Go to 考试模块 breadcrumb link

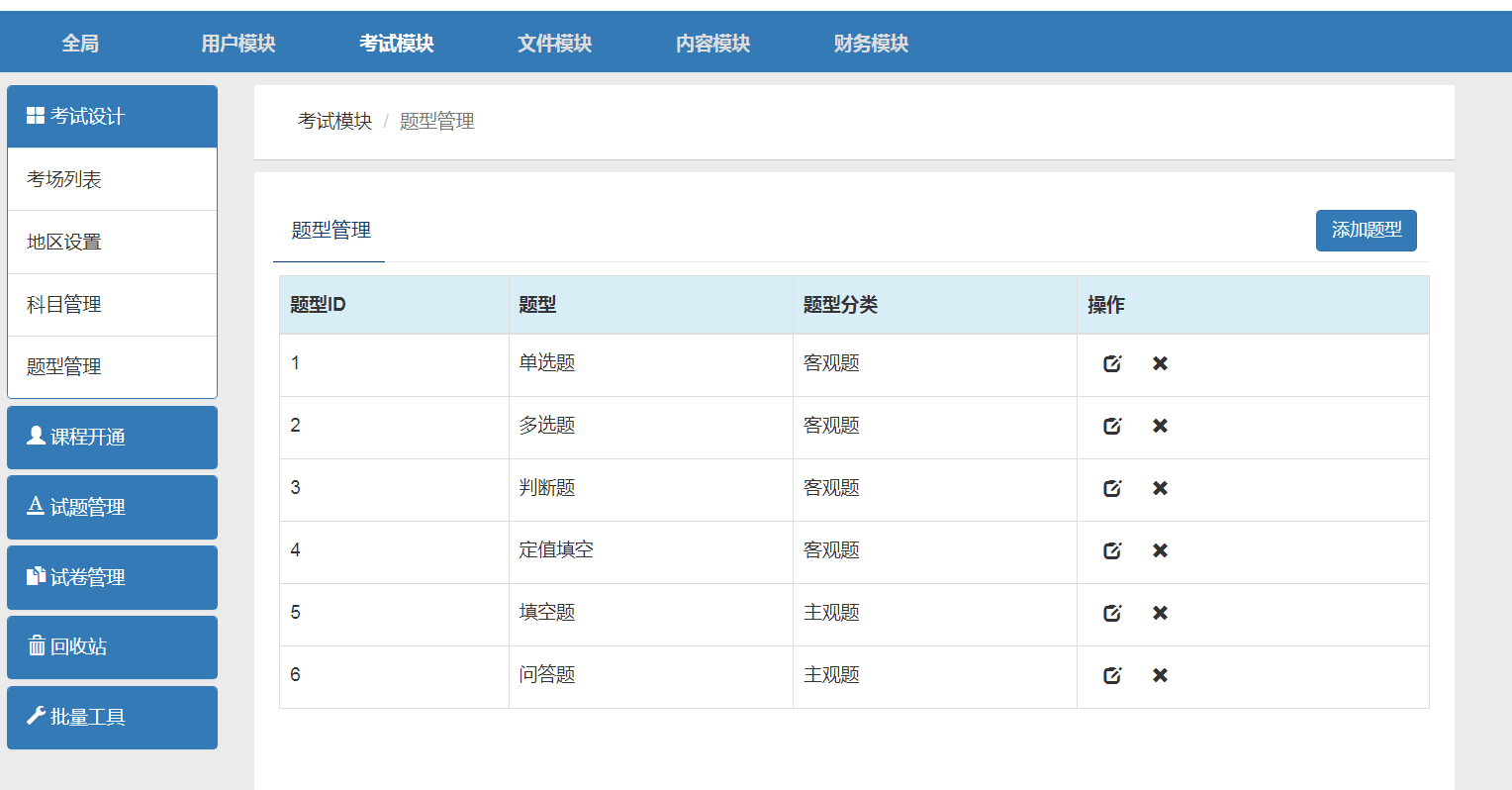click(x=334, y=121)
